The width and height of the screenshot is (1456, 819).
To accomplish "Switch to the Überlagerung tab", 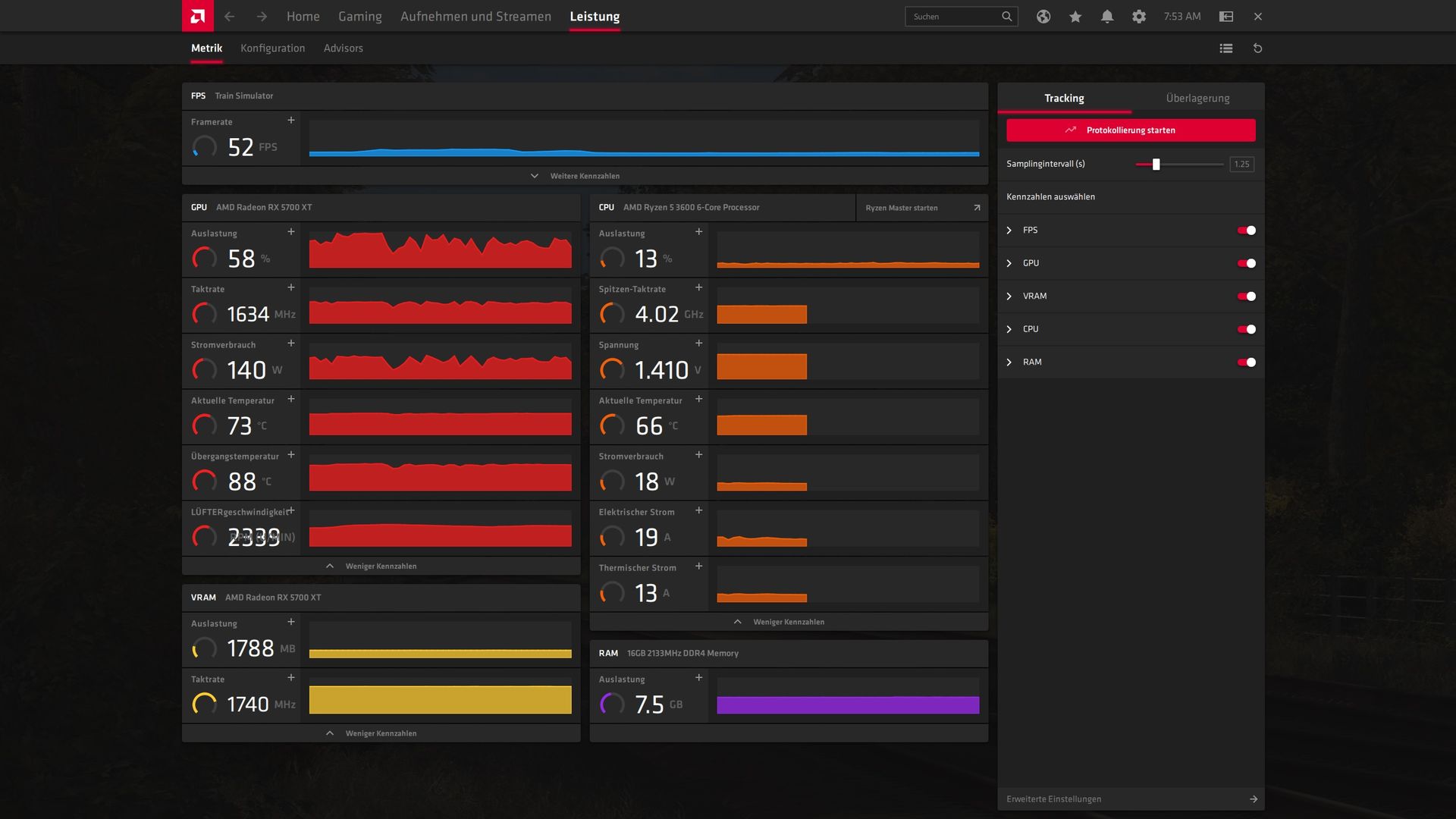I will [x=1197, y=99].
